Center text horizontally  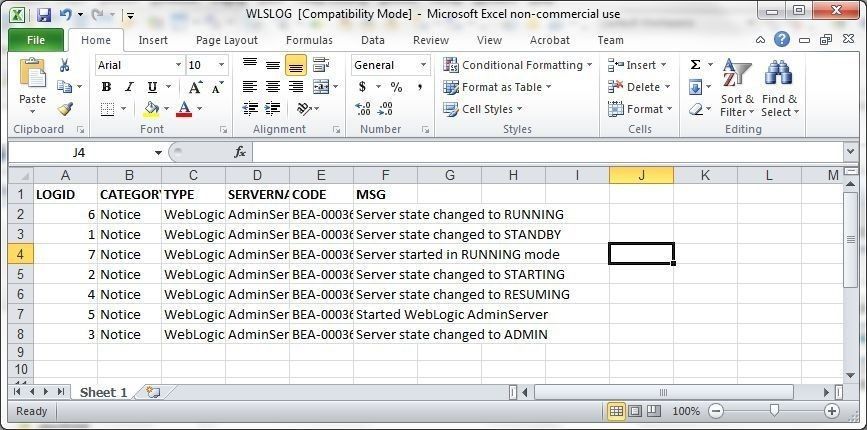coord(273,87)
